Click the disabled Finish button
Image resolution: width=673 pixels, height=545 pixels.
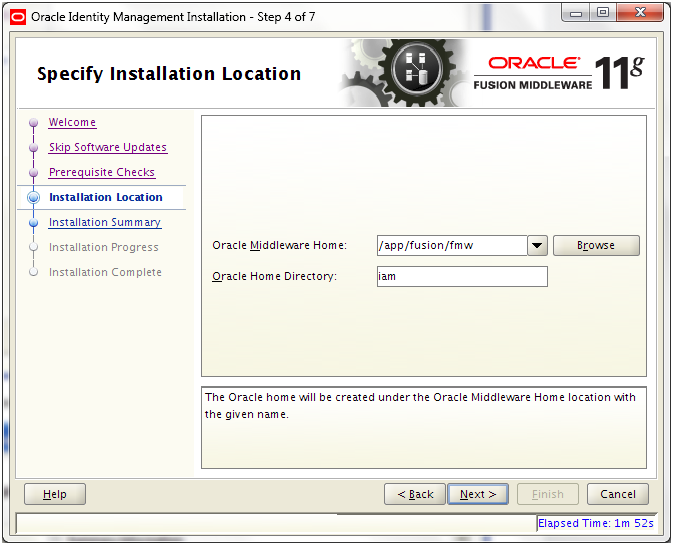point(548,494)
